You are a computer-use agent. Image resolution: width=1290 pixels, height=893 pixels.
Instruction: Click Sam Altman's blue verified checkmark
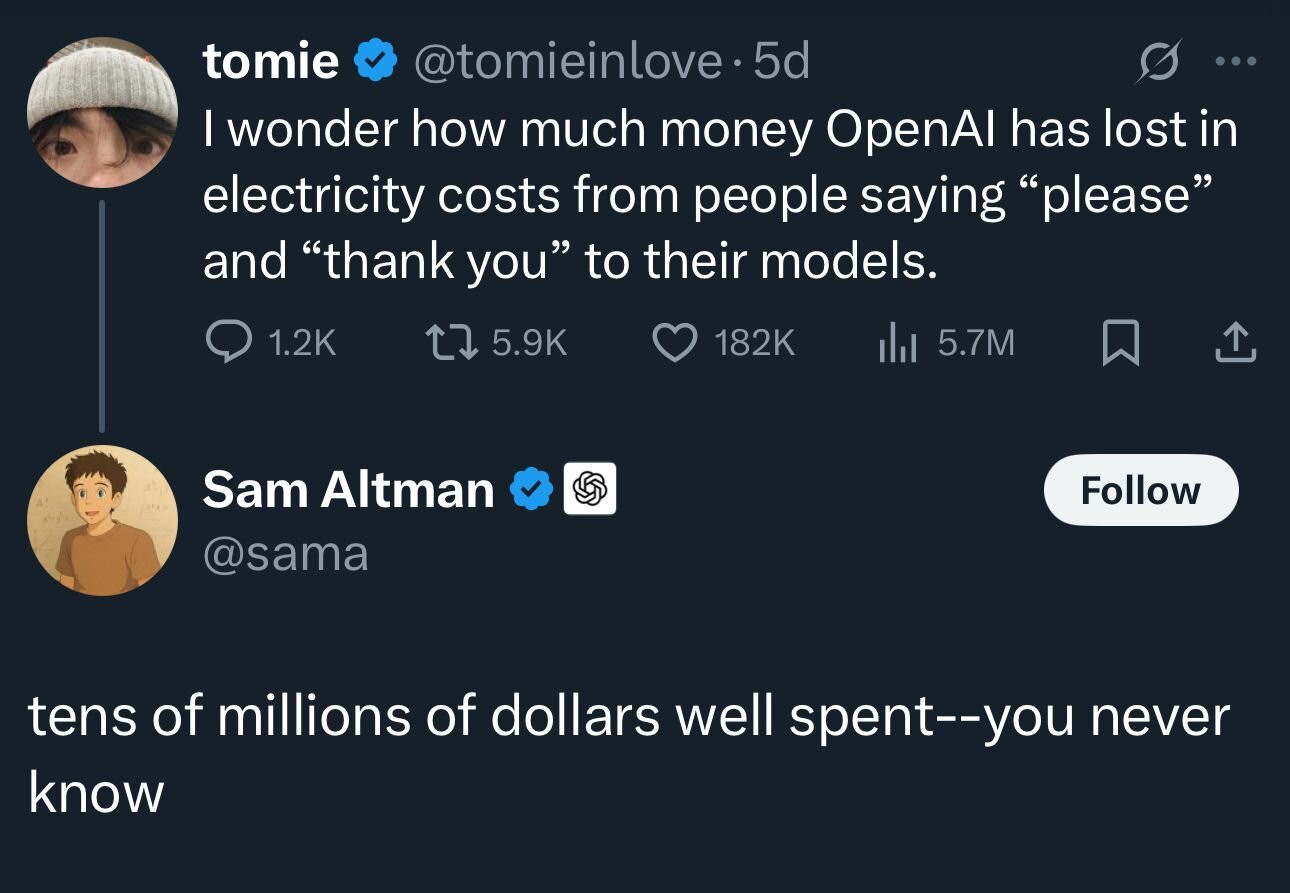pos(530,490)
